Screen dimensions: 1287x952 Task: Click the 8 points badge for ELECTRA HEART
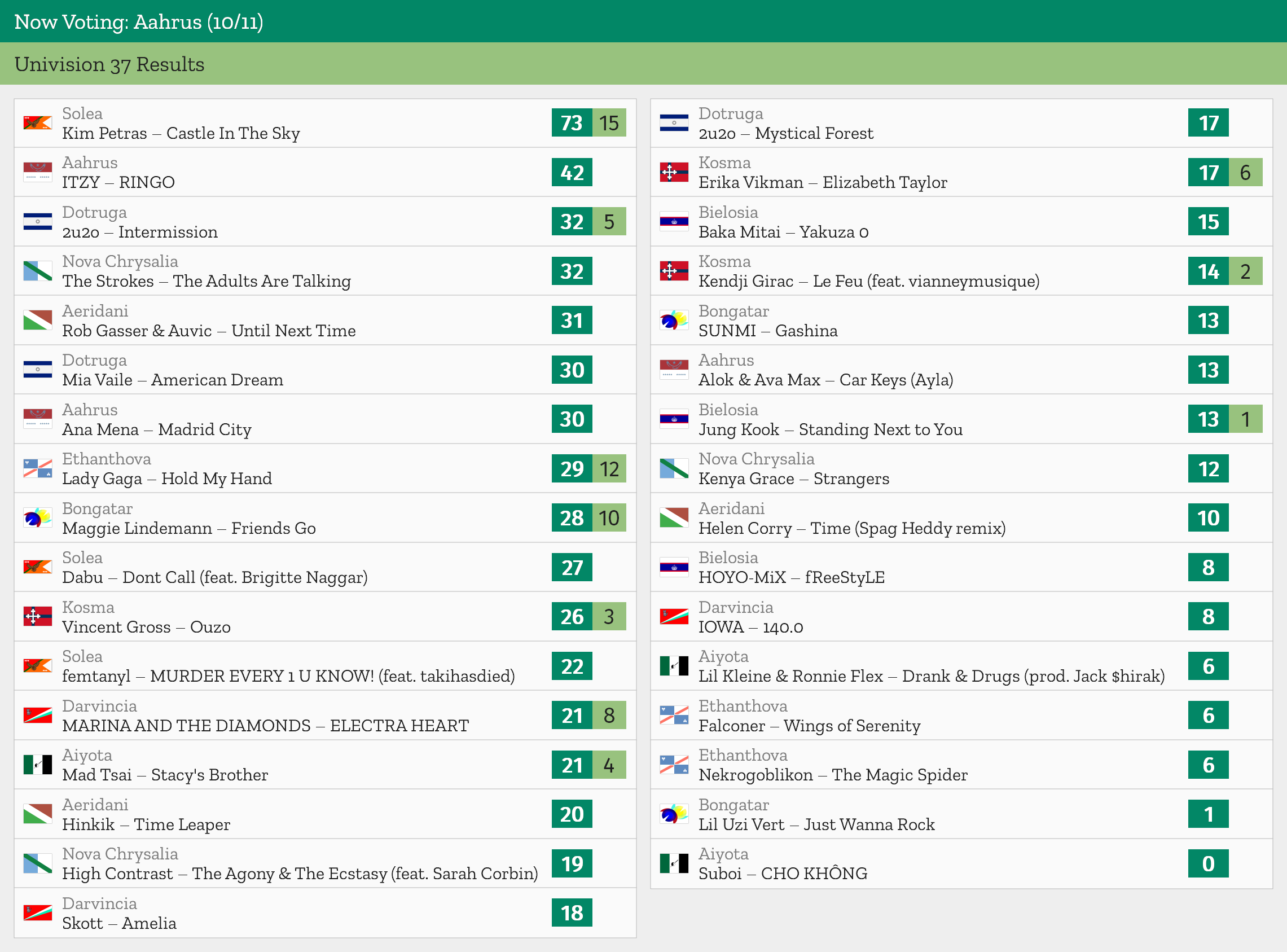click(609, 715)
